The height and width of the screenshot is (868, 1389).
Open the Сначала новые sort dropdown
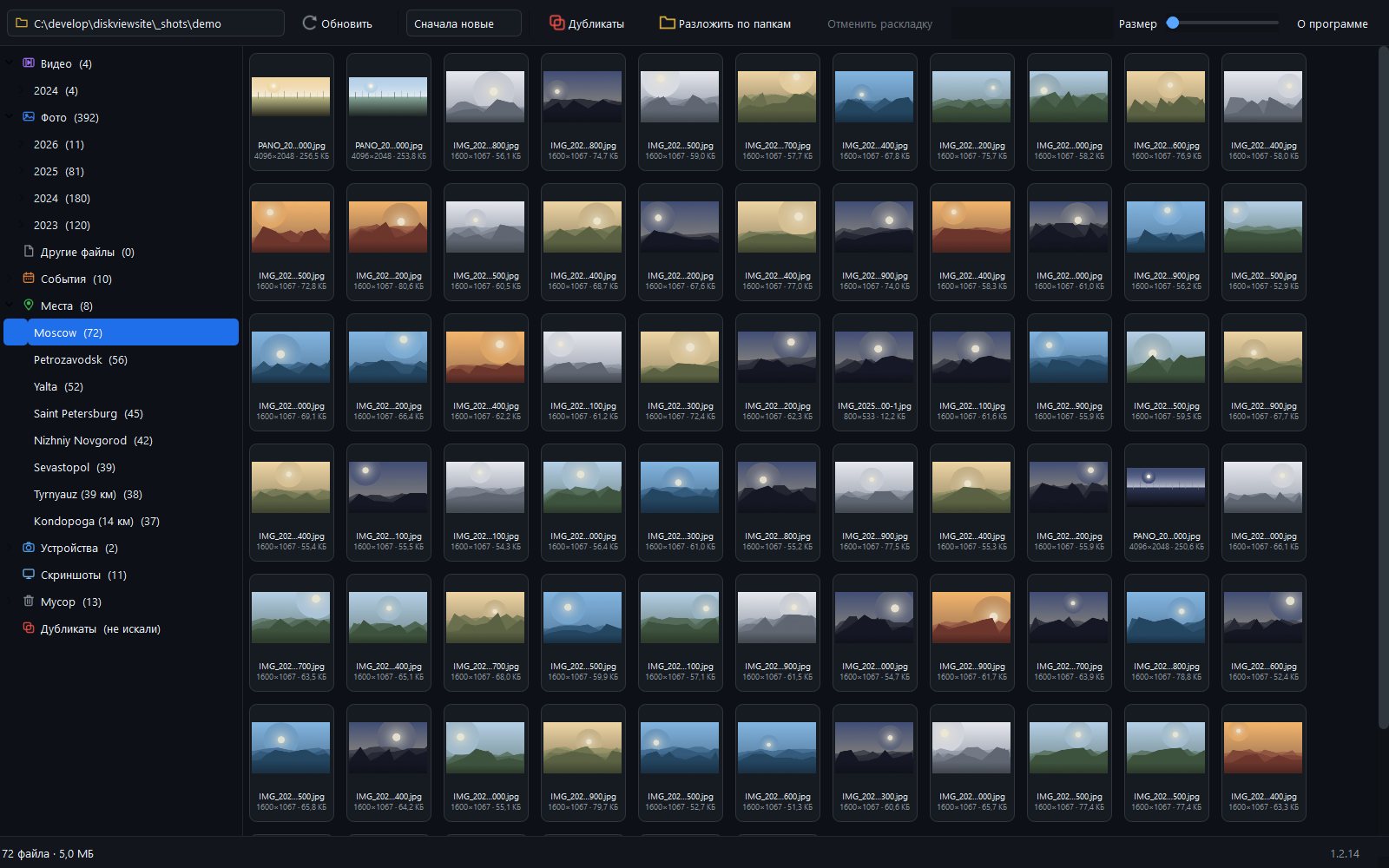(x=464, y=23)
